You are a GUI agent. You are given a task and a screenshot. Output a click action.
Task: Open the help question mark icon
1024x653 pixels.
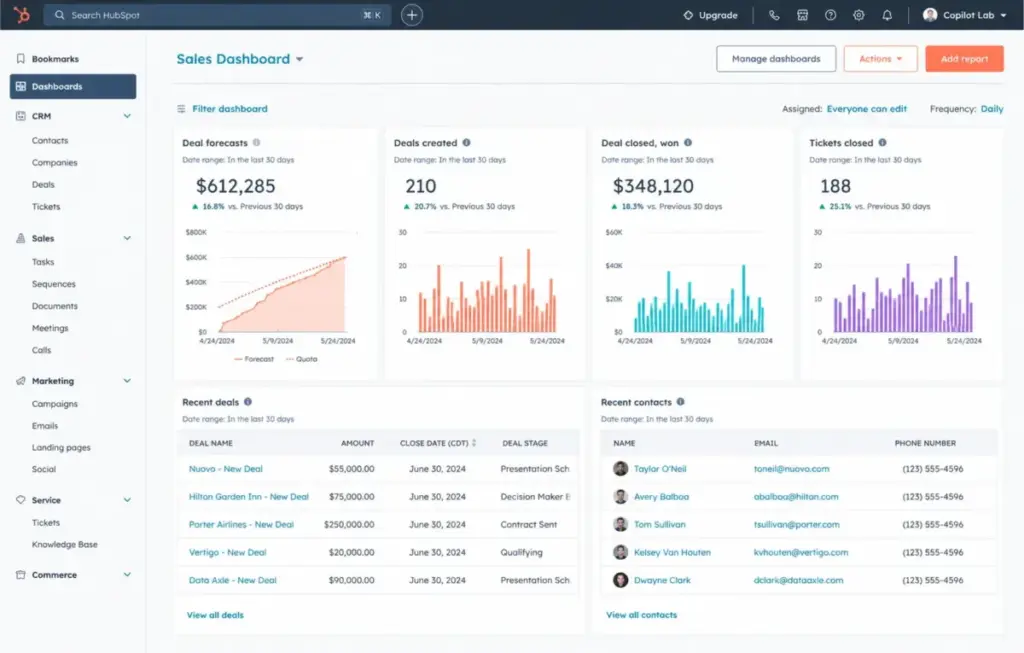tap(830, 15)
